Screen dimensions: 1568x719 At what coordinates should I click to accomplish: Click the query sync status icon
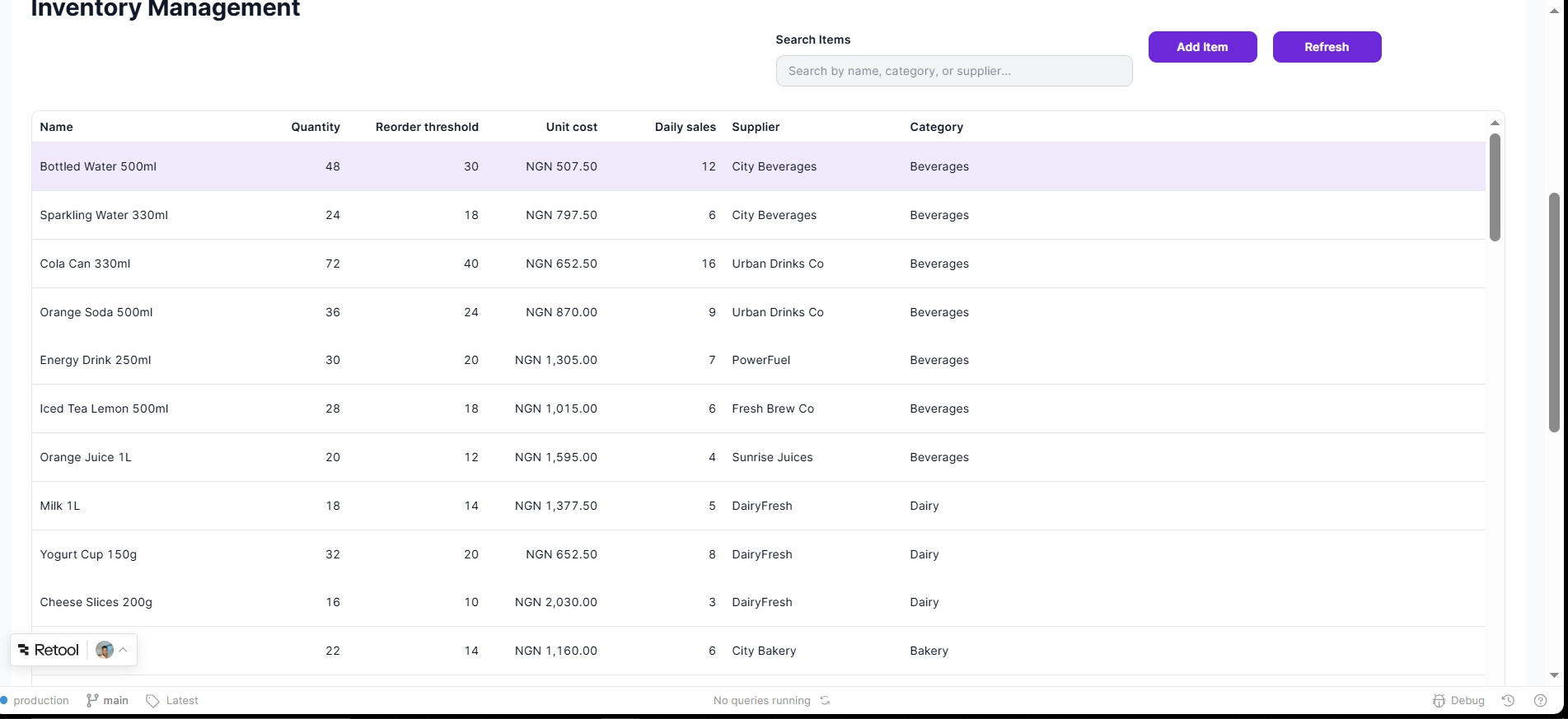tap(825, 700)
